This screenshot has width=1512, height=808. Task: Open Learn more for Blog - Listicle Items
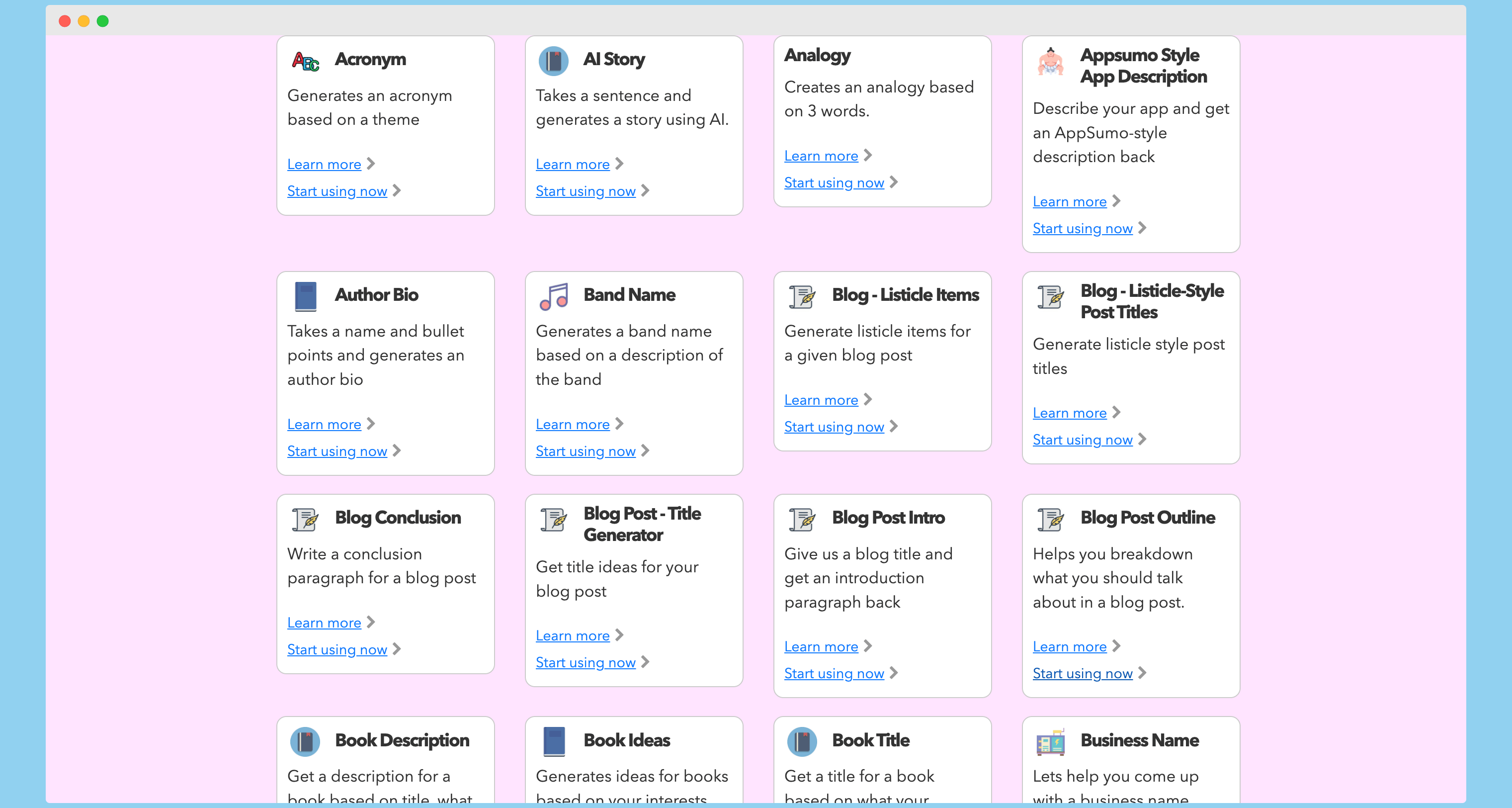821,400
